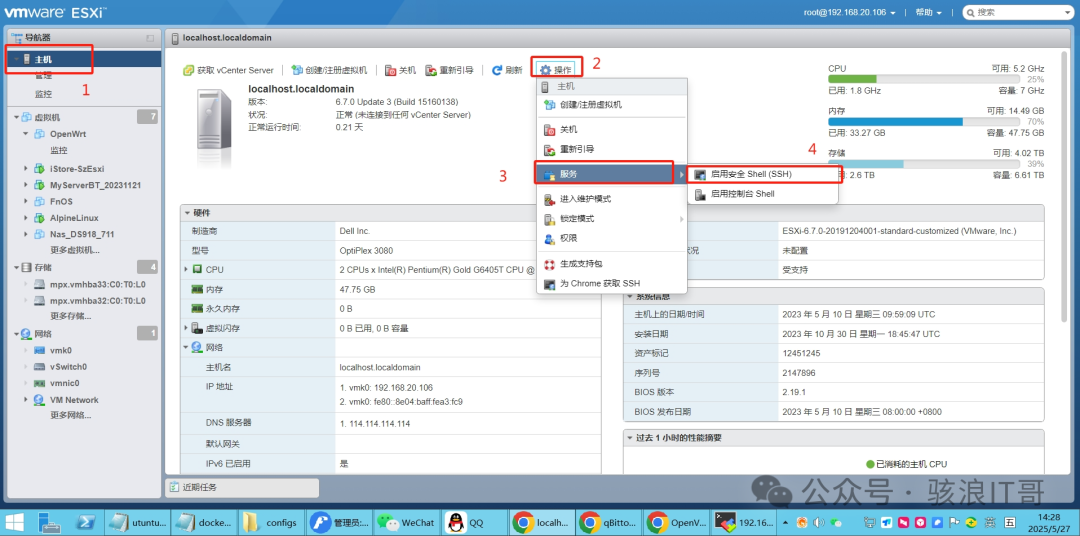This screenshot has height=536, width=1080.
Task: Open 更多存储... link
Action: click(71, 316)
